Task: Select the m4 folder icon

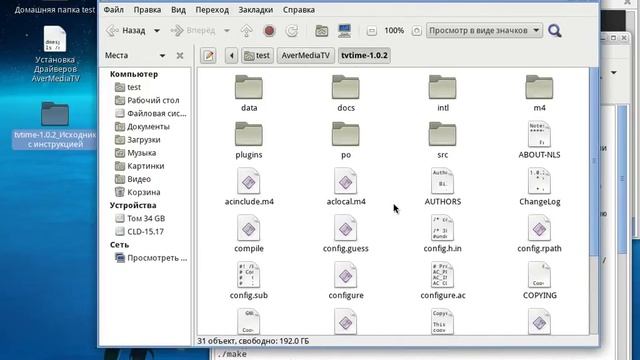Action: click(539, 87)
